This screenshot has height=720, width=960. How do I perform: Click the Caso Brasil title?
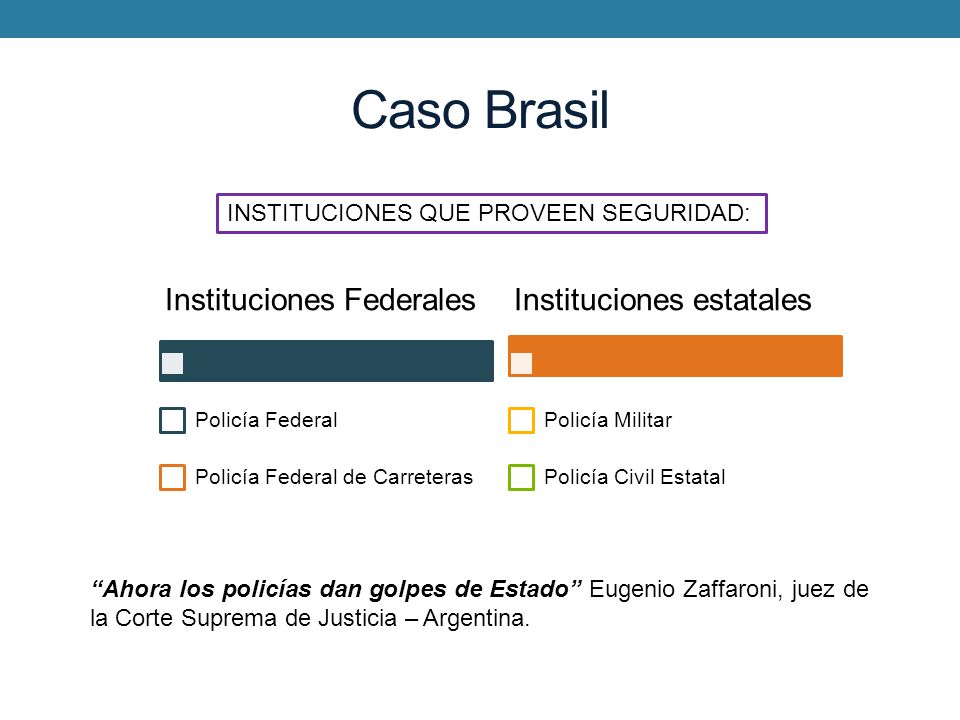click(x=480, y=110)
